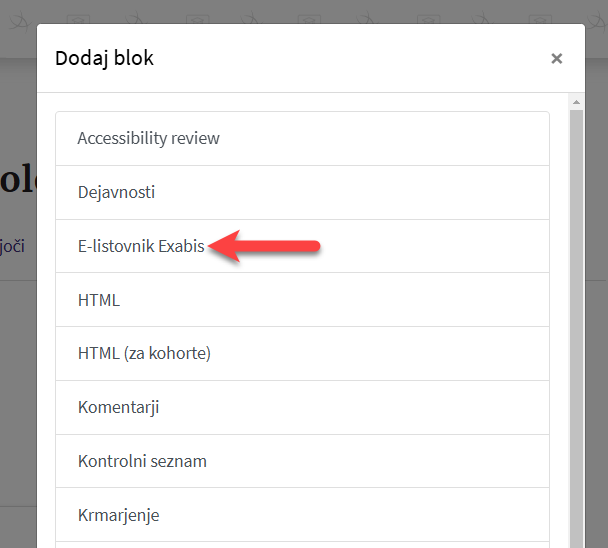Click the block entry below Komentarji
This screenshot has height=548, width=608.
(x=302, y=461)
